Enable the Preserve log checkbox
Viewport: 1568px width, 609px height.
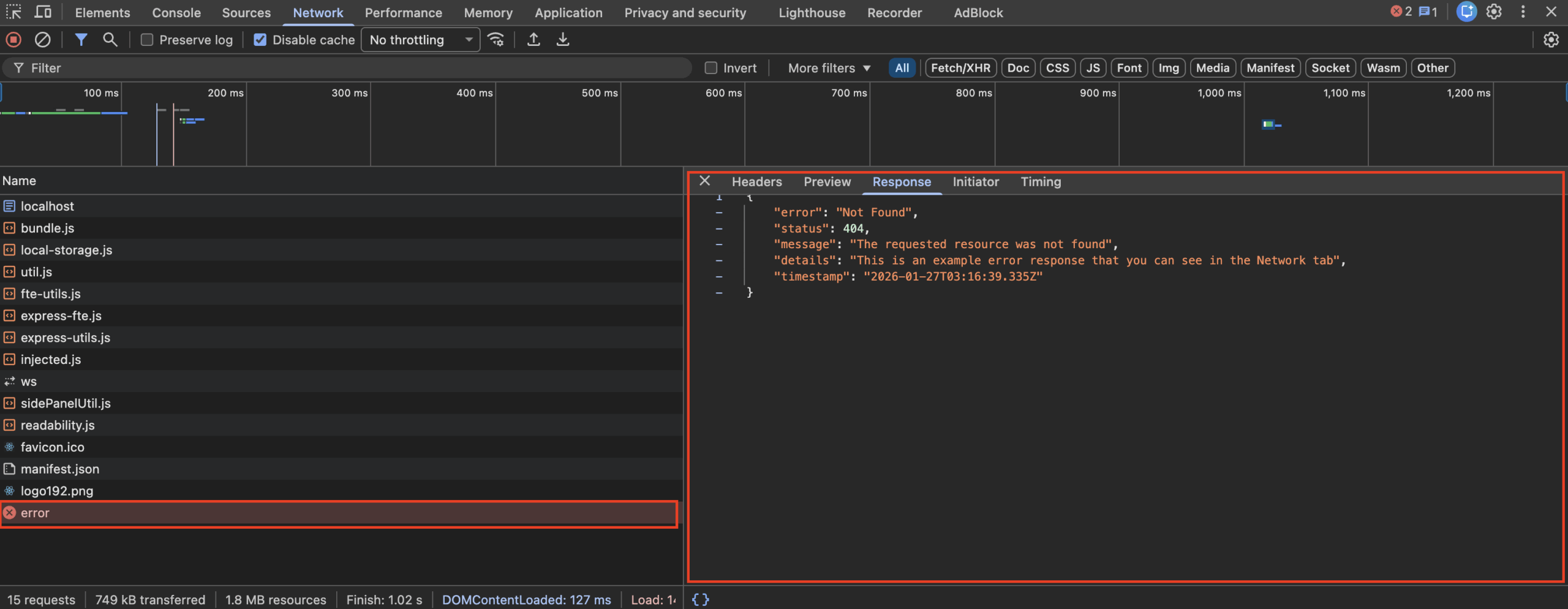click(147, 40)
